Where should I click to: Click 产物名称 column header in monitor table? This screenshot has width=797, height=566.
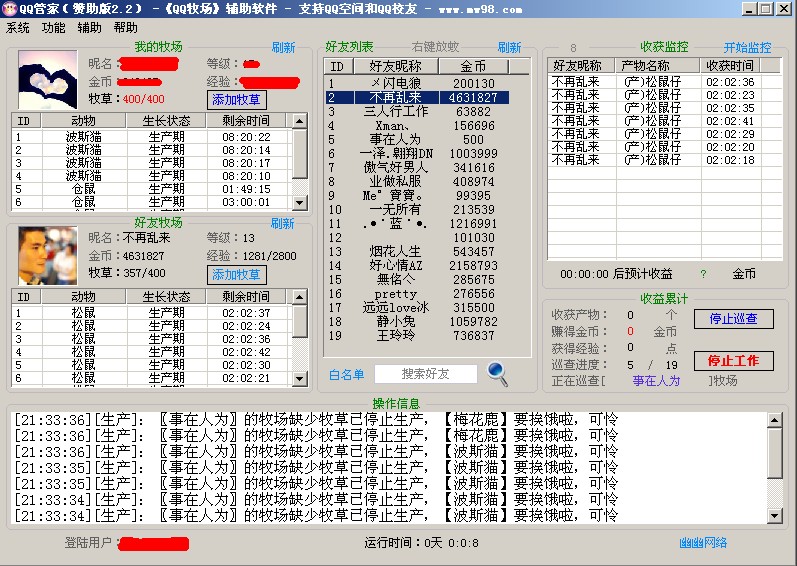coord(658,65)
